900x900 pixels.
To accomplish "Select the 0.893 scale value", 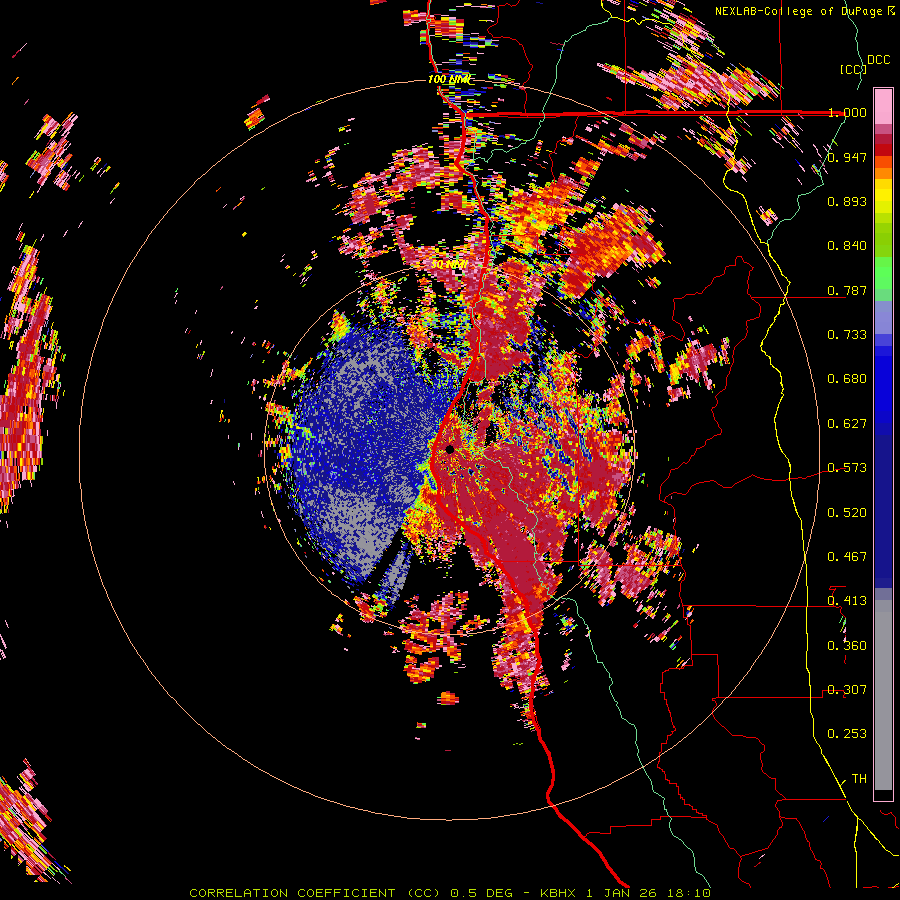I will tap(847, 201).
